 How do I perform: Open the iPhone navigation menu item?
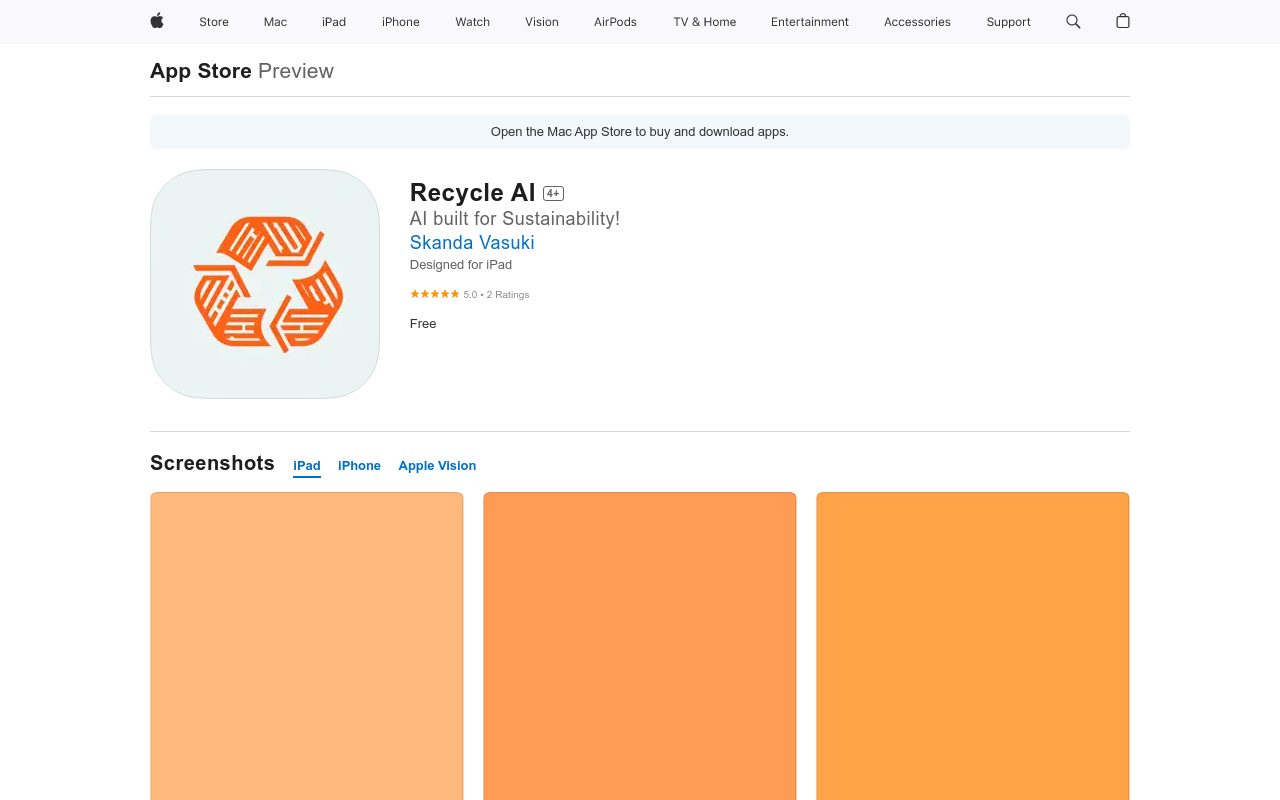point(401,22)
